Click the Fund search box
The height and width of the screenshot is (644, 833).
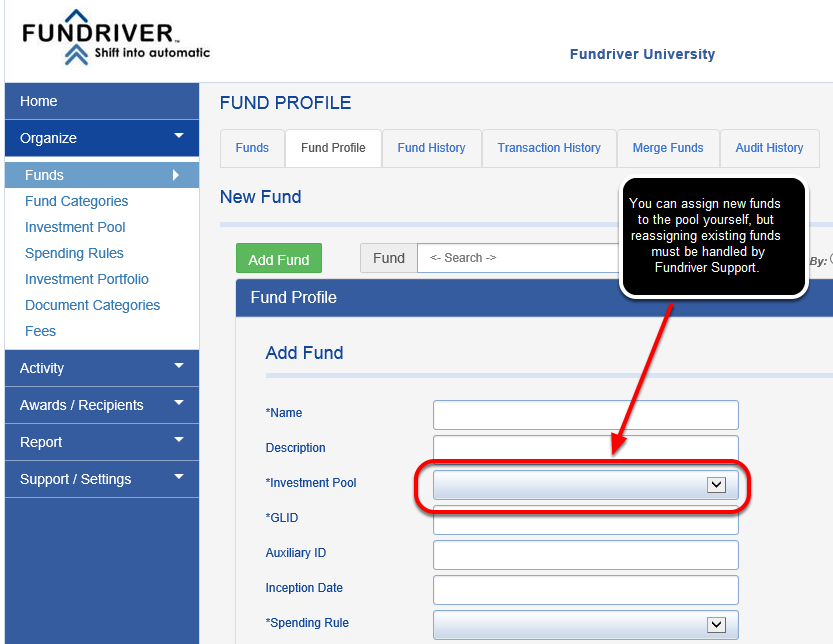tap(518, 258)
